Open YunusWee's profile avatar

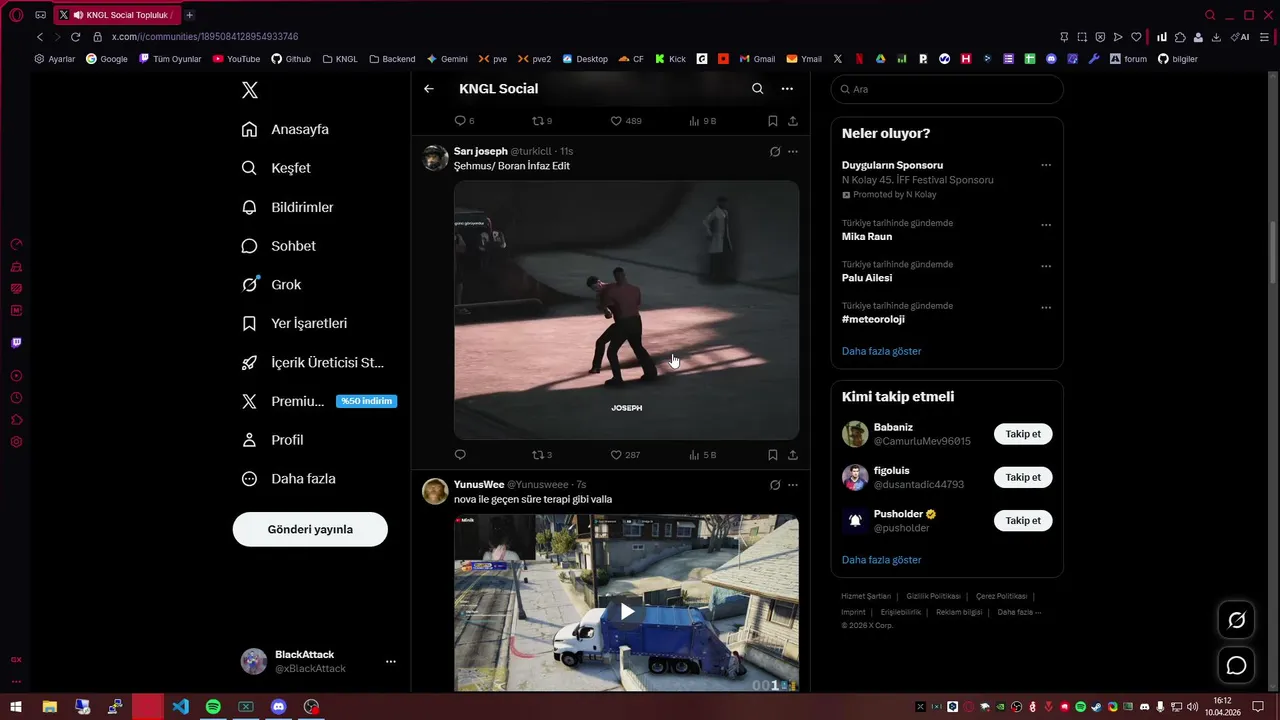click(435, 491)
